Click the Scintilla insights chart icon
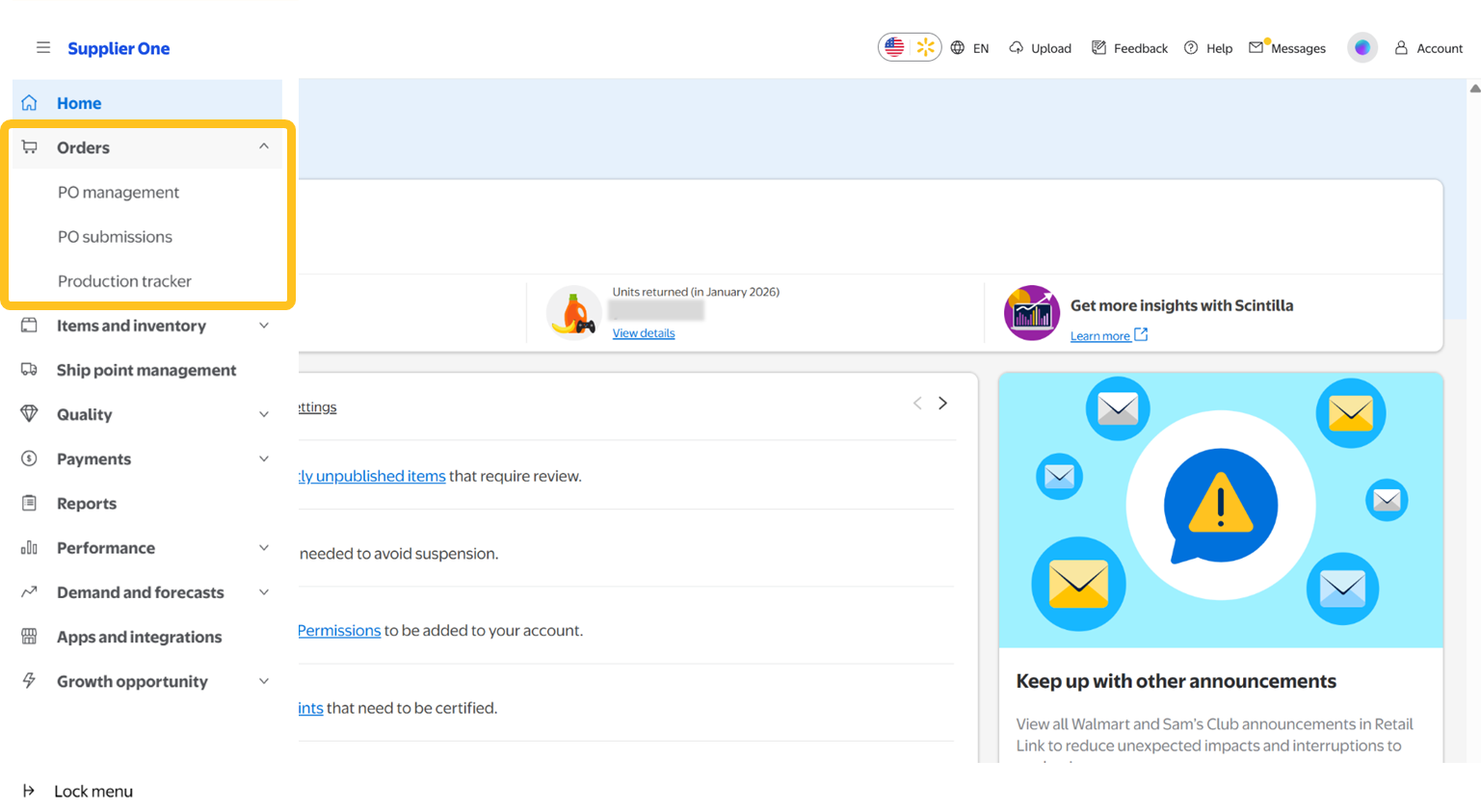This screenshot has width=1481, height=812. tap(1032, 313)
